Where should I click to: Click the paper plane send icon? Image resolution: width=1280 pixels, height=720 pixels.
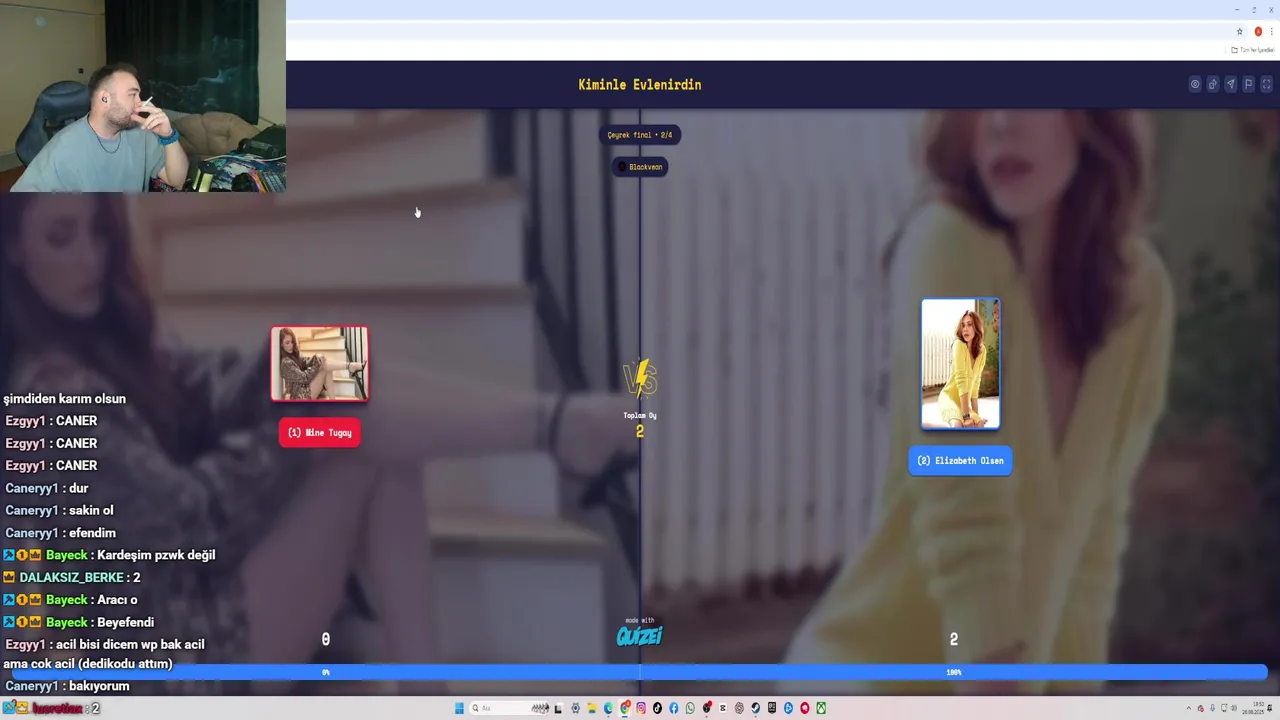[x=1230, y=84]
